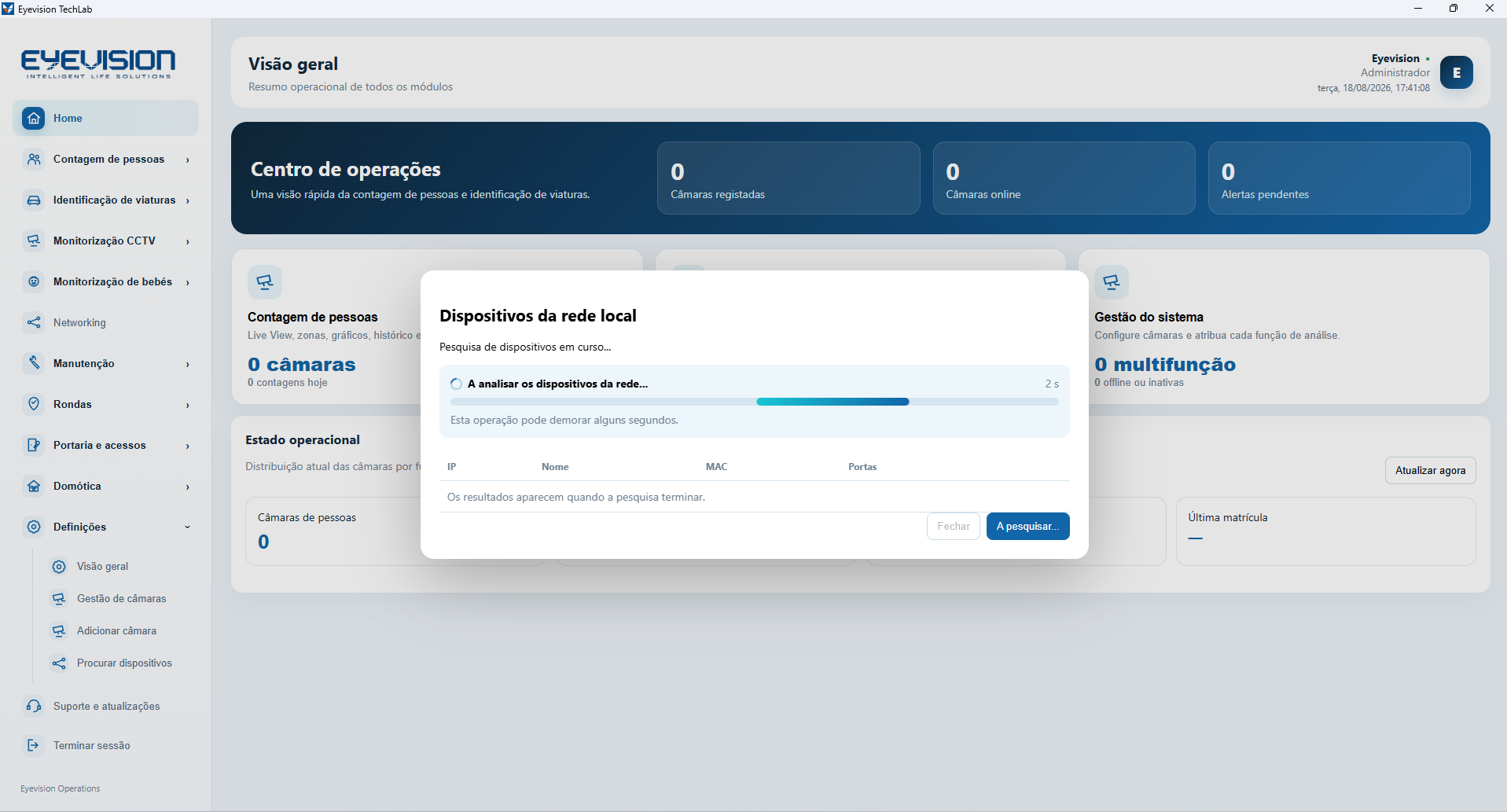Click the Gestão de câmaras camera icon

[x=59, y=598]
